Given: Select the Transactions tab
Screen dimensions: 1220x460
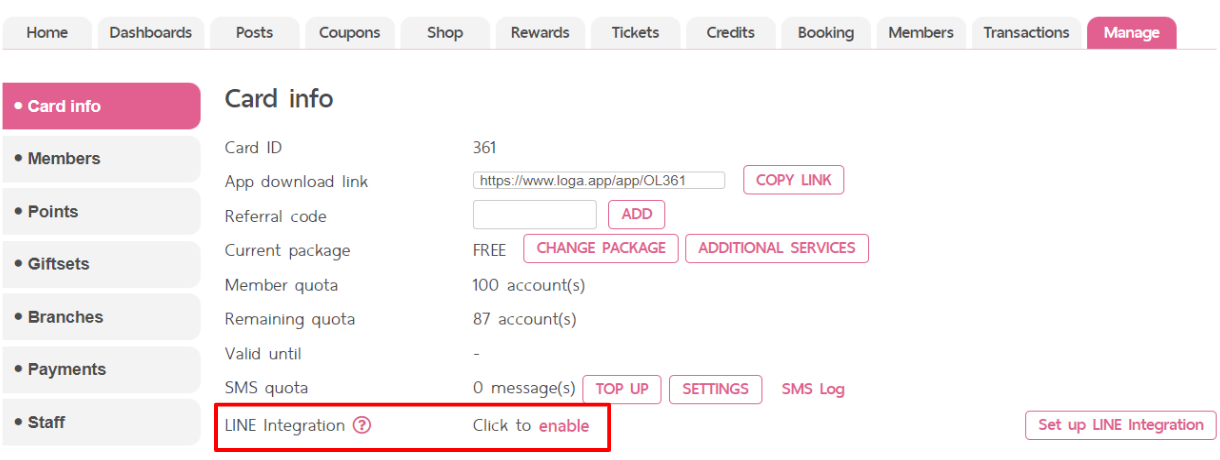Looking at the screenshot, I should [x=1026, y=32].
